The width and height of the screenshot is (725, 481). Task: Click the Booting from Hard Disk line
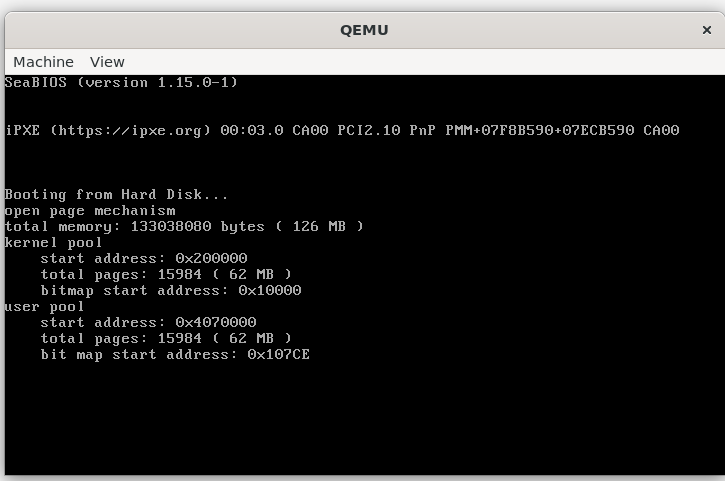(x=117, y=194)
